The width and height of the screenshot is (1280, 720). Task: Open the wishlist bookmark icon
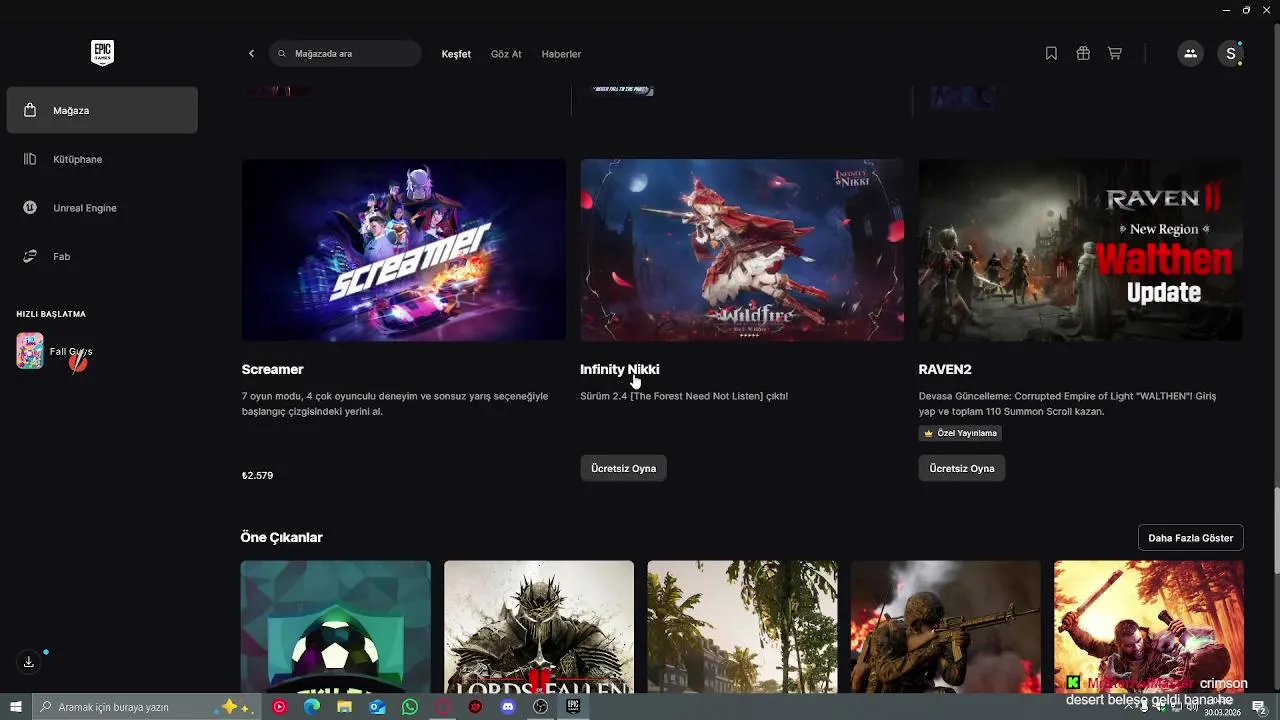pyautogui.click(x=1051, y=54)
